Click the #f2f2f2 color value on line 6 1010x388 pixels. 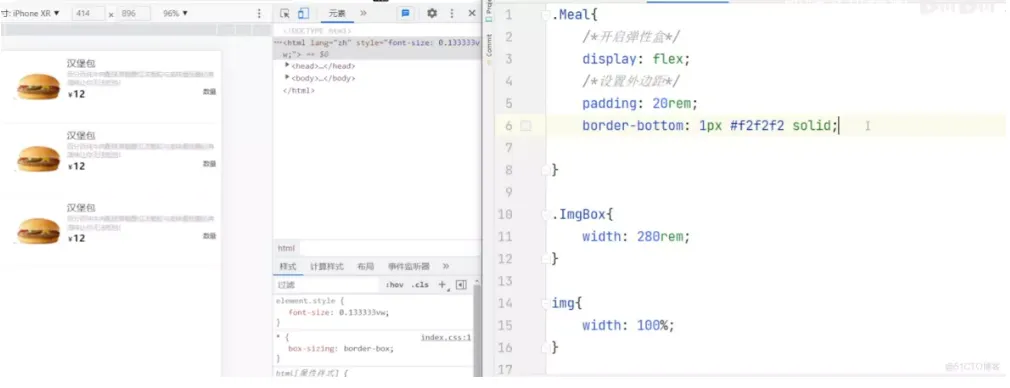coord(757,126)
